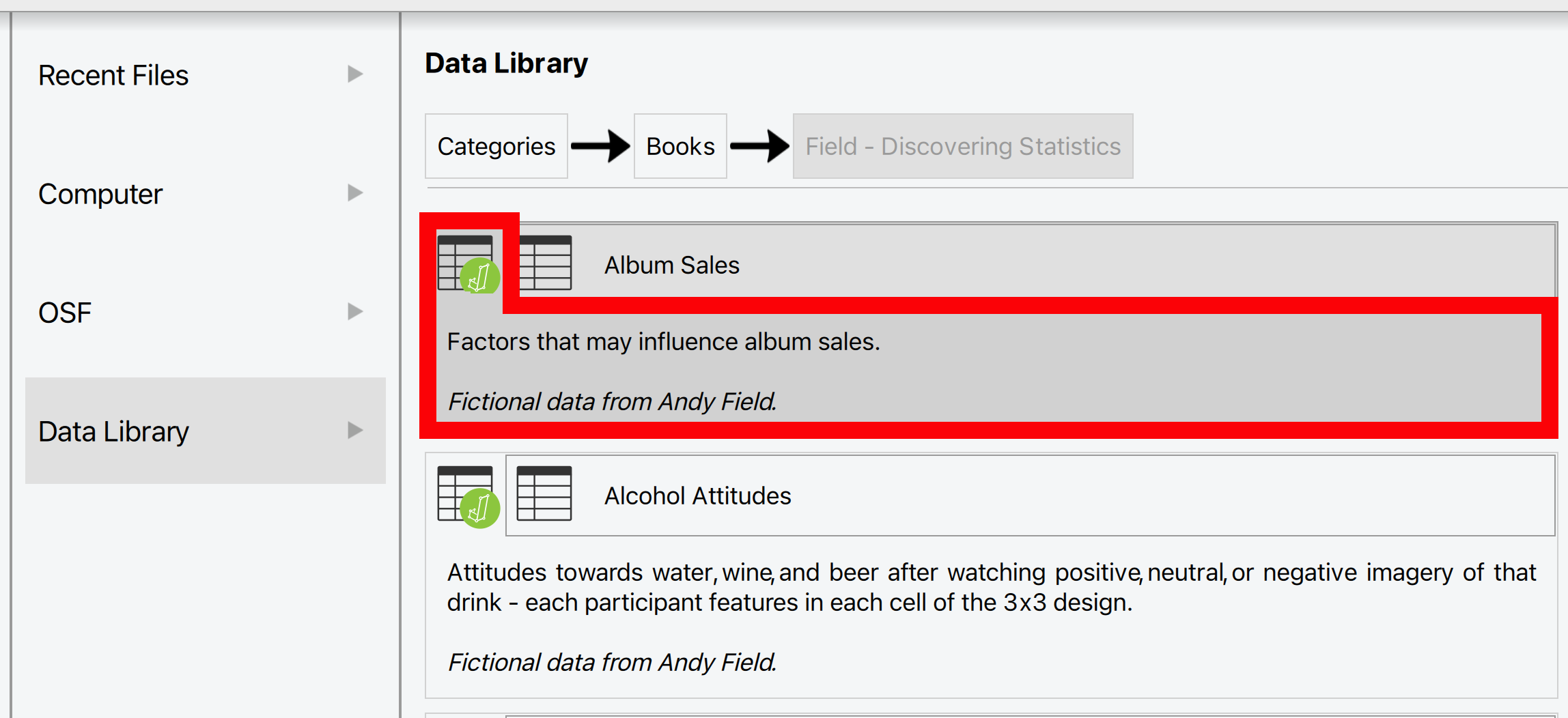Go back to the Categories breadcrumb
The width and height of the screenshot is (1568, 718).
click(496, 145)
